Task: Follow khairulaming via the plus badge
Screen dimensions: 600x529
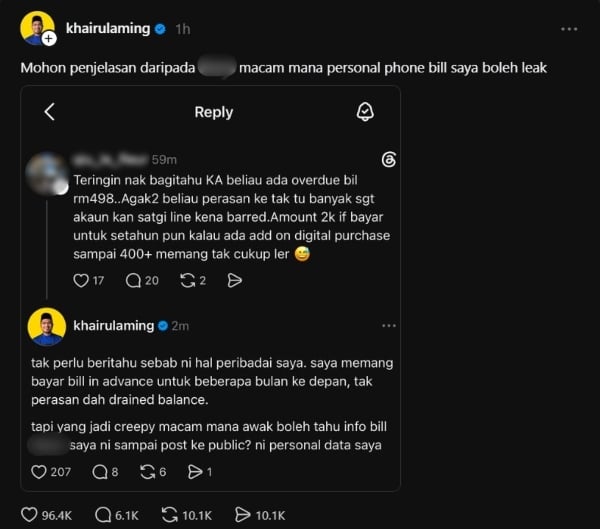Action: pos(49,38)
